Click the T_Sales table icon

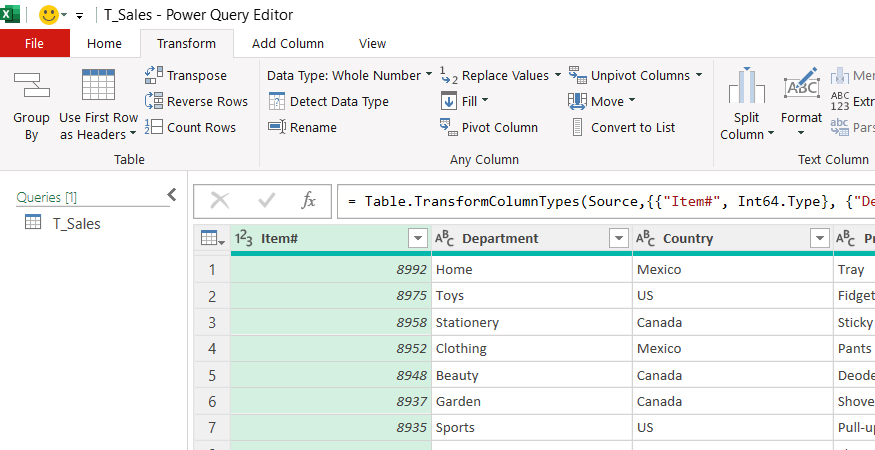(x=33, y=222)
